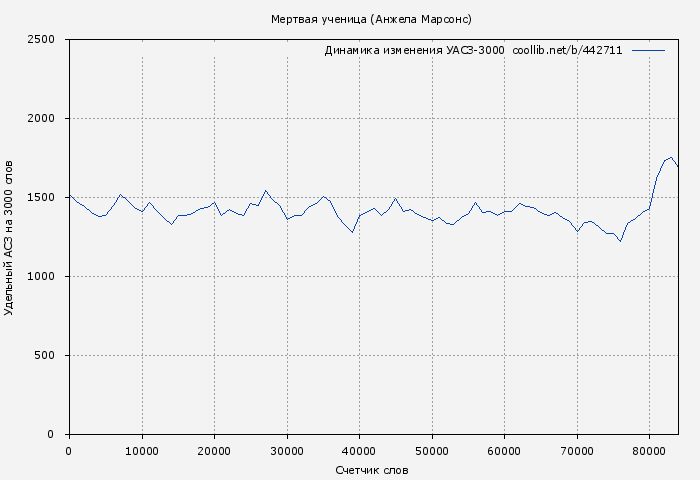Click the highest peak of the blue line
Screen dimensions: 700x480
pos(672,157)
